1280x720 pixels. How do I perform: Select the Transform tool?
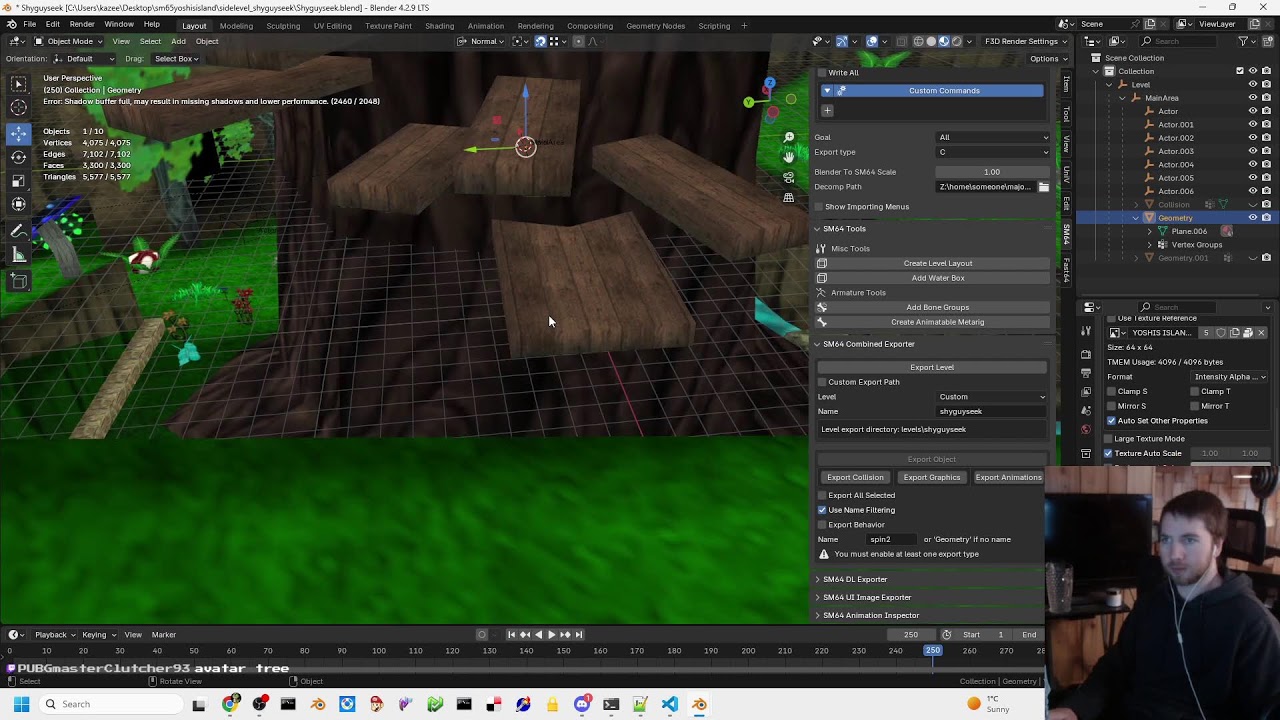point(19,205)
